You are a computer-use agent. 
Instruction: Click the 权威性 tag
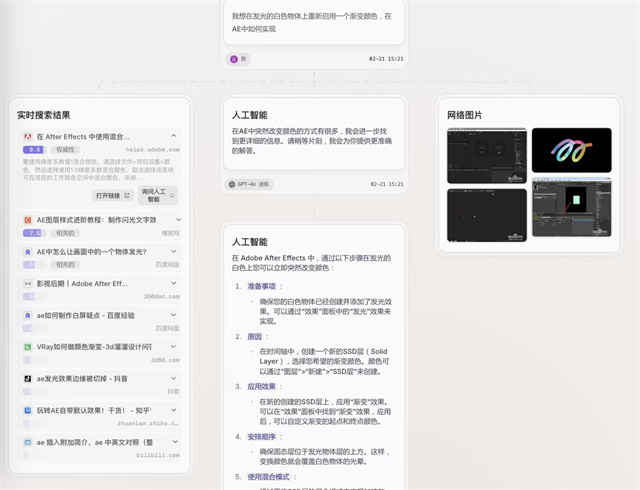[65, 149]
